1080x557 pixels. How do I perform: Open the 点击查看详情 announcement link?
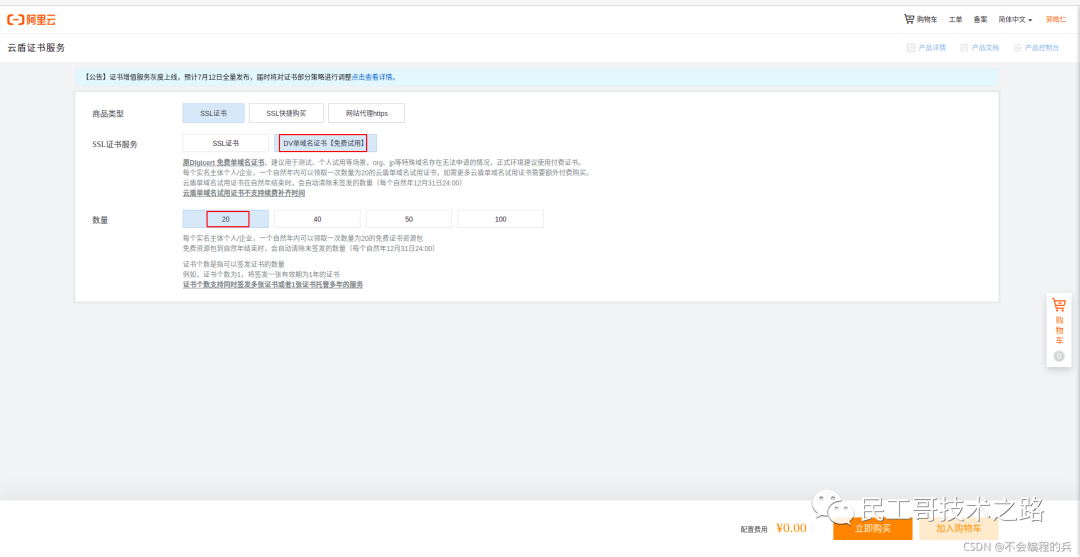click(x=373, y=77)
